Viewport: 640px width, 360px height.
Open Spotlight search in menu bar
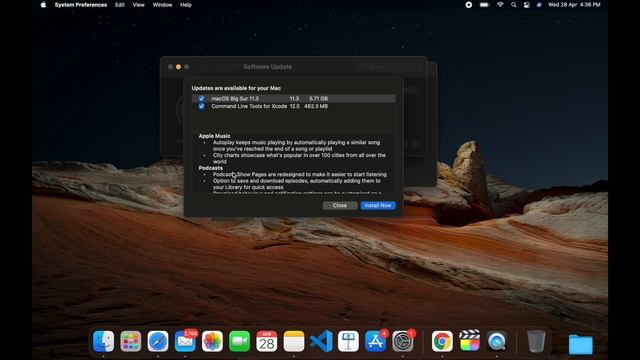[513, 5]
